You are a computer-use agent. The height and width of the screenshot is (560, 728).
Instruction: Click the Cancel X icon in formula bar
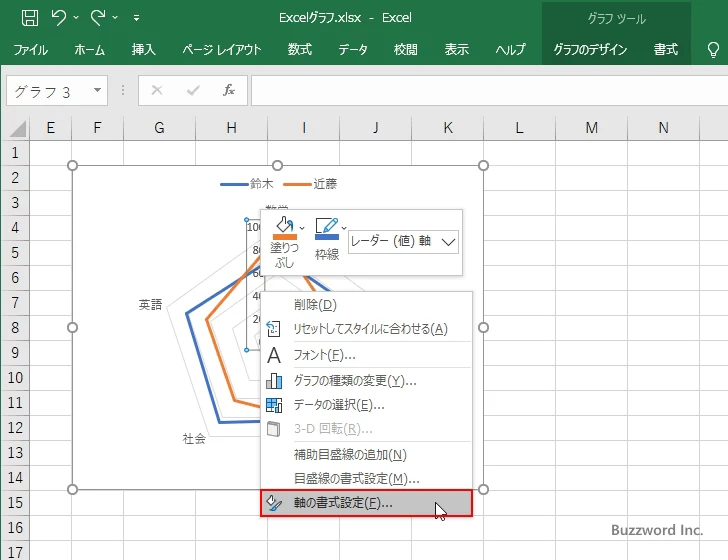(x=157, y=90)
